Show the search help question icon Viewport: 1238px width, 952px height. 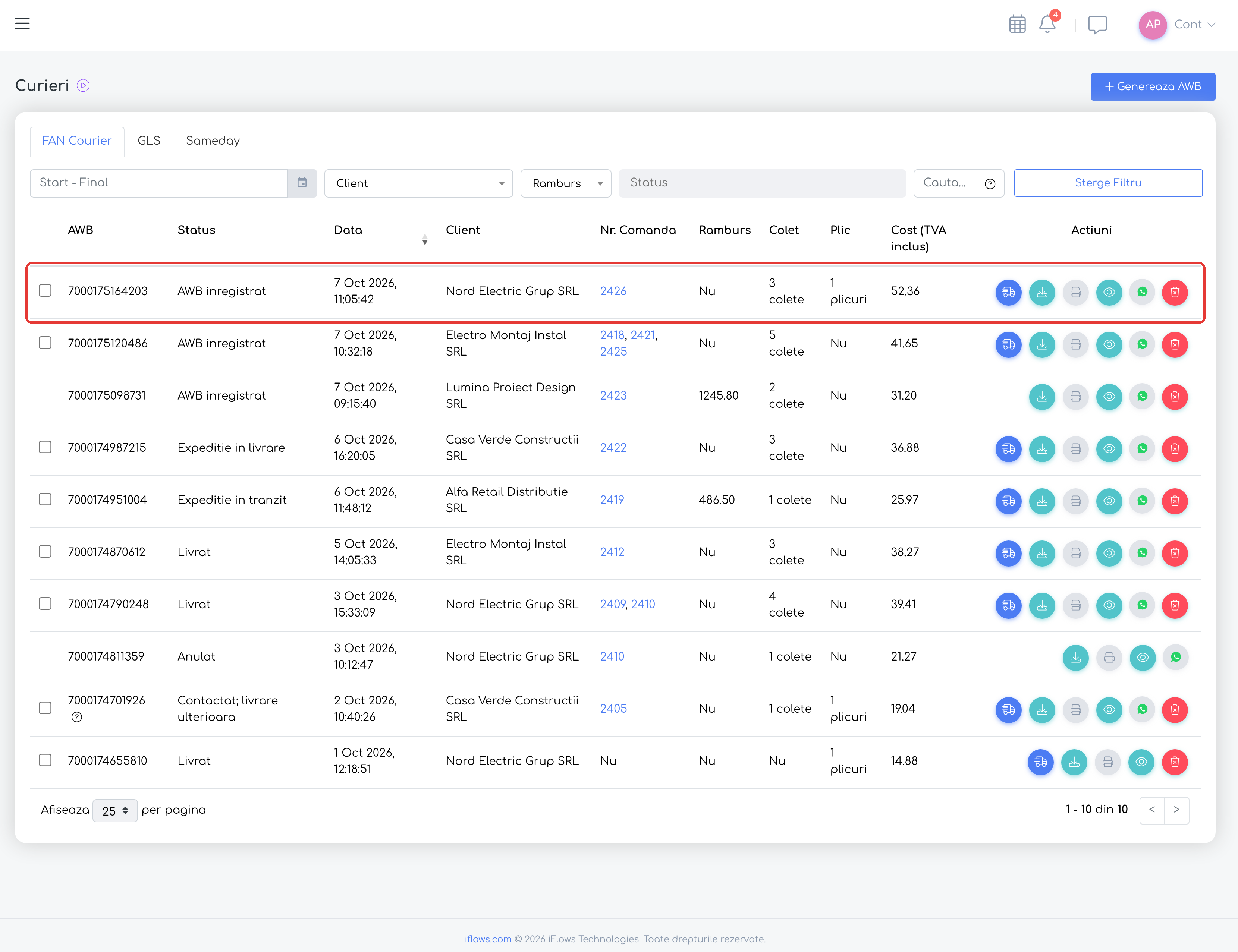(990, 184)
